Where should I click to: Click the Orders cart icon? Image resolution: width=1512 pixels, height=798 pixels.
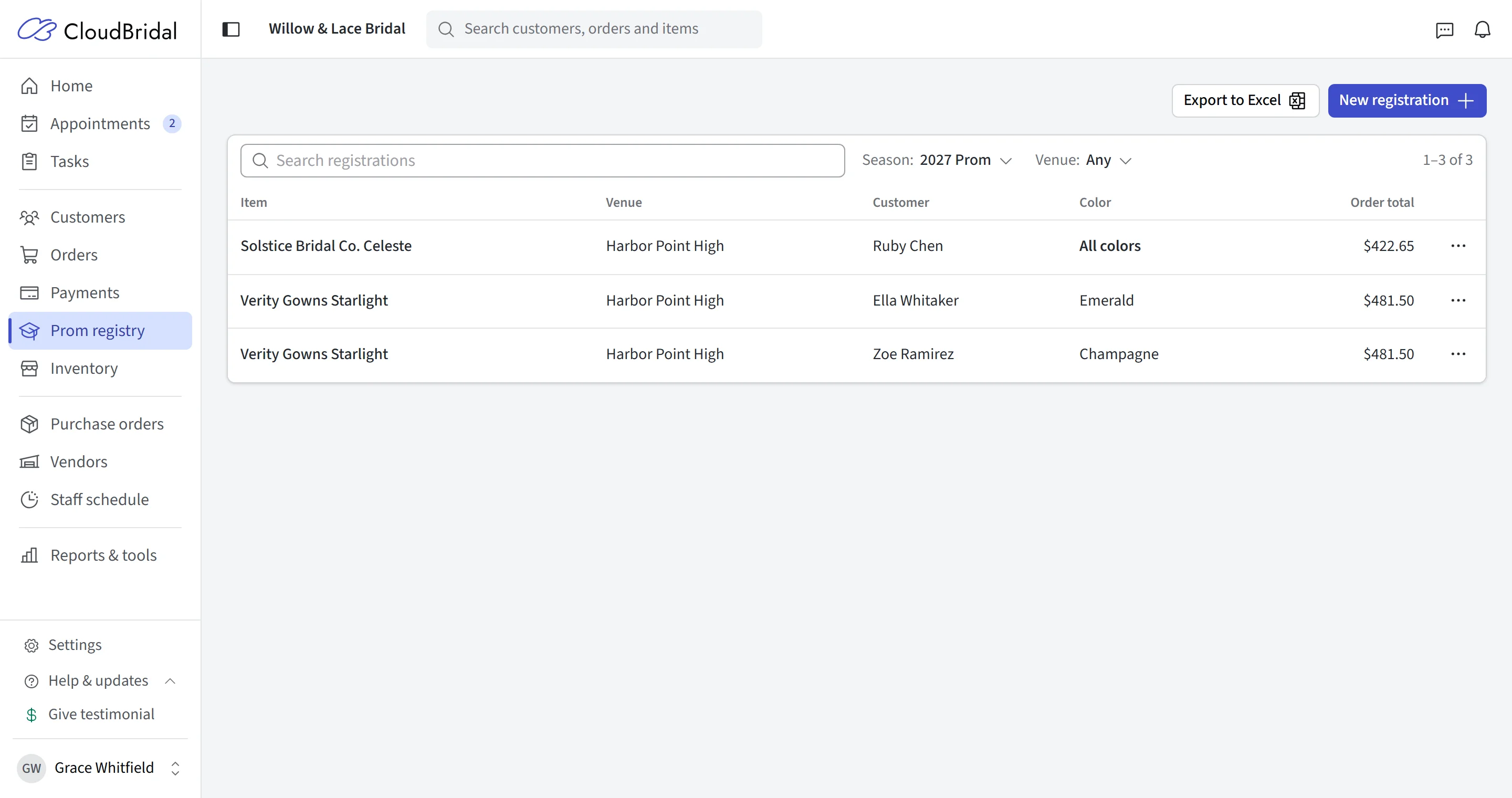(29, 255)
